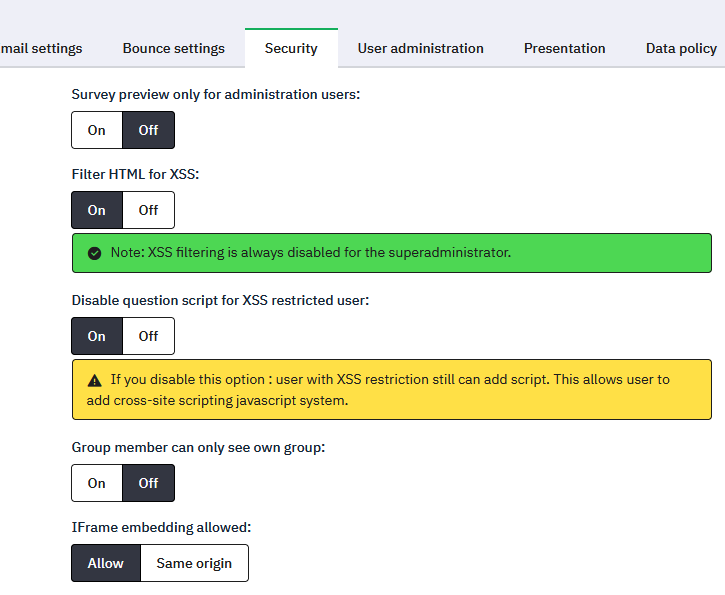725x595 pixels.
Task: Turn on Group member can only see own group
Action: tap(97, 483)
